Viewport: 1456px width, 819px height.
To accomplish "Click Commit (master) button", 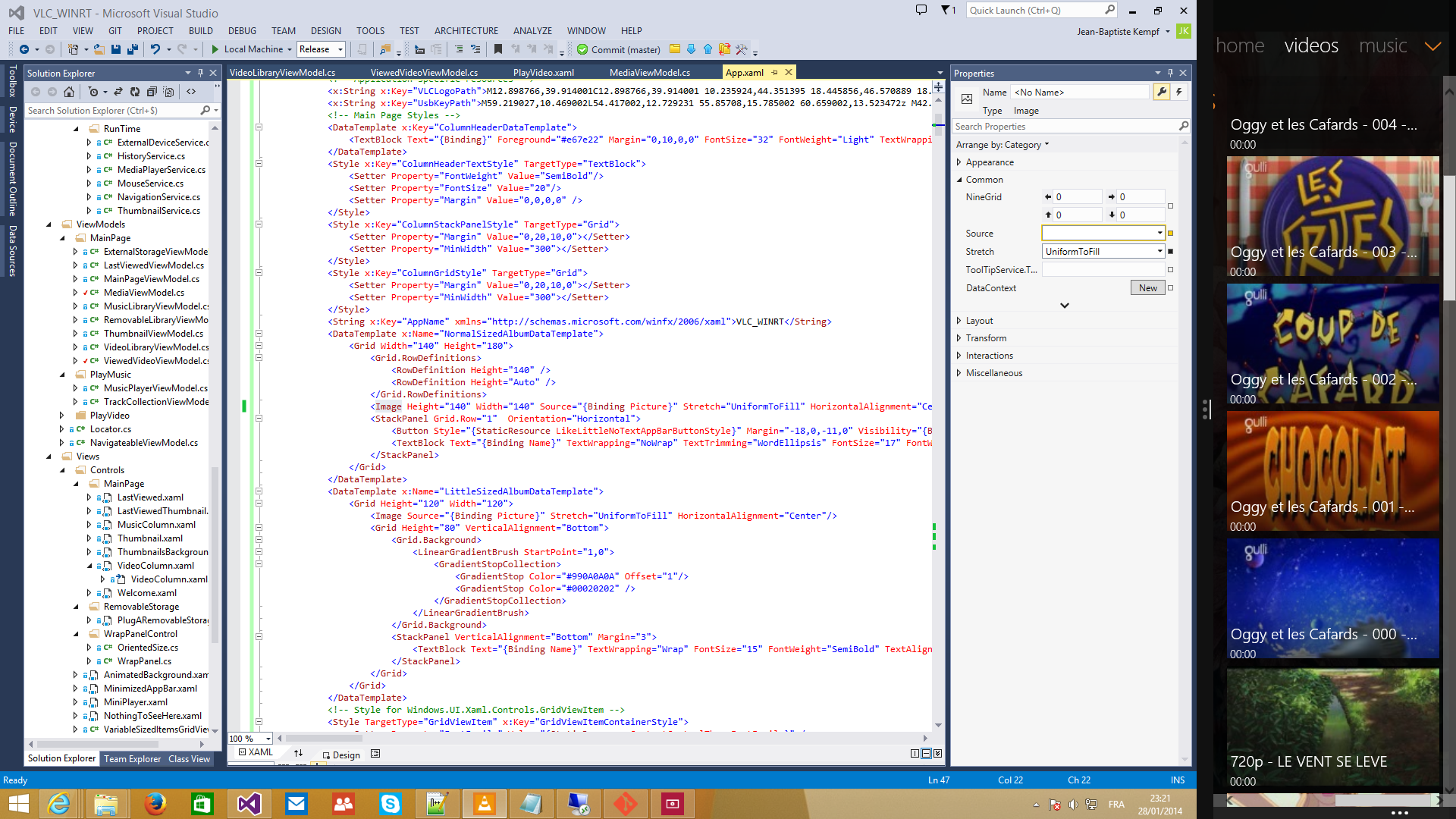I will (x=618, y=49).
